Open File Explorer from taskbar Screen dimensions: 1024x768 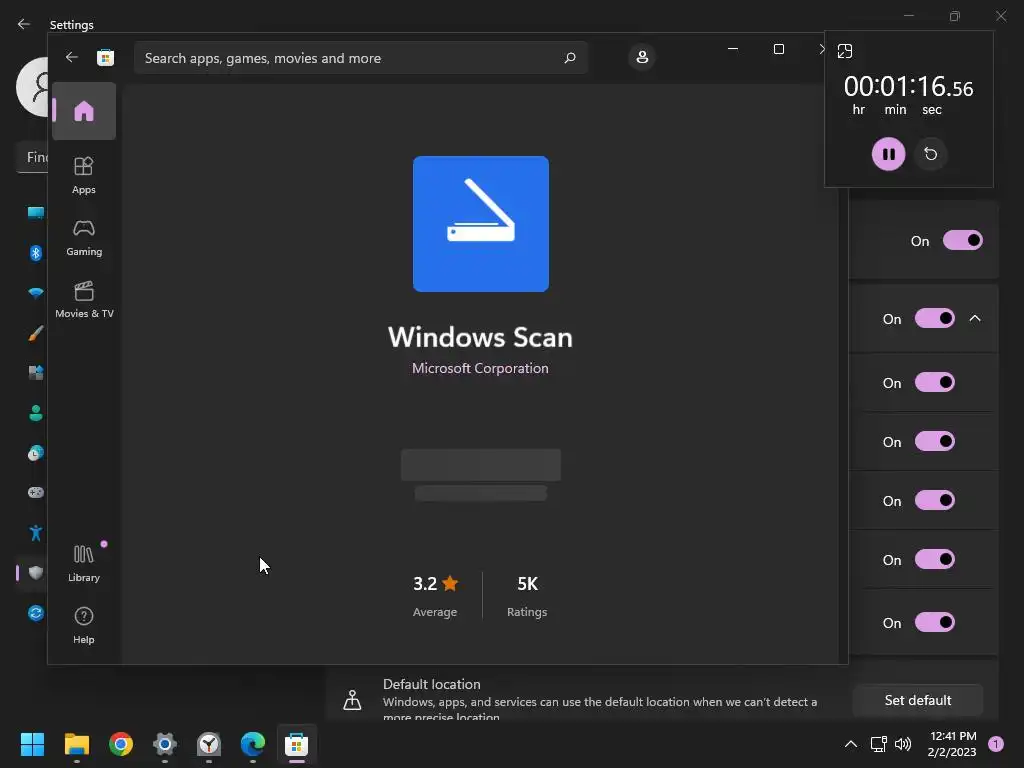76,744
